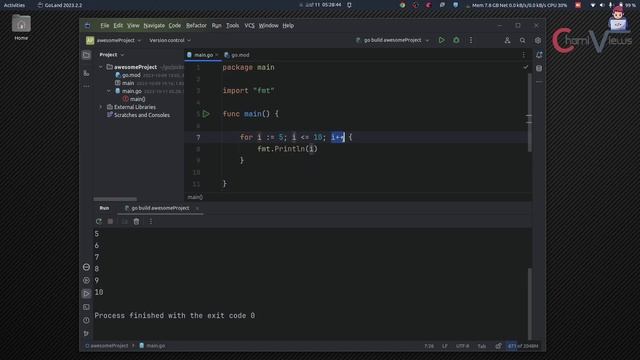Viewport: 640px width, 360px height.
Task: Open the Notifications bell on the right sidebar
Action: pos(539,55)
